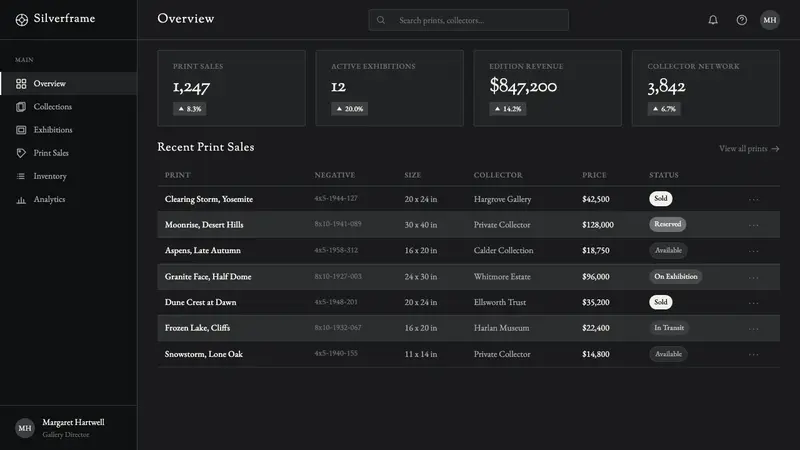Sort by the COLLECTOR column header

click(x=498, y=175)
